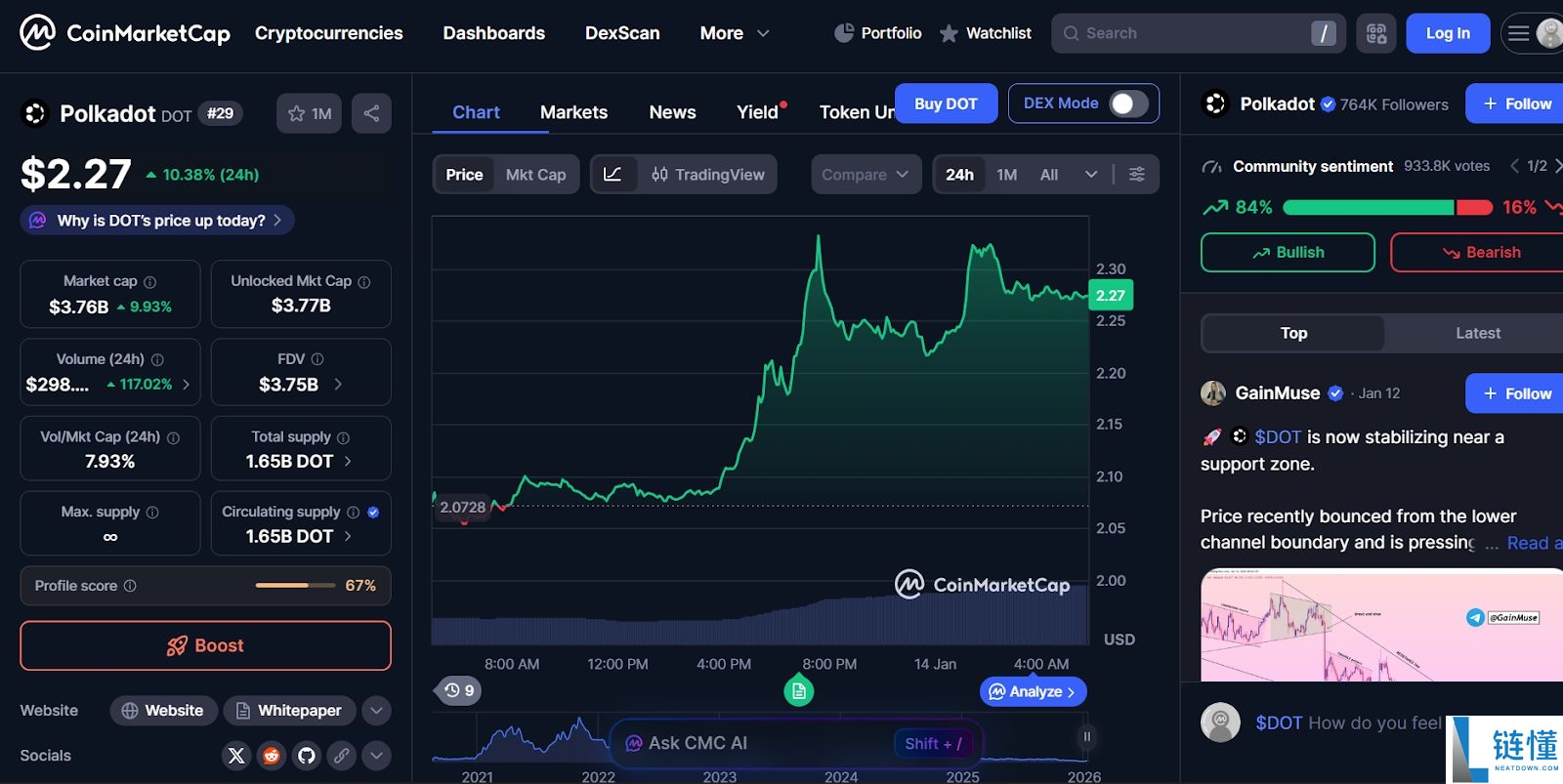This screenshot has width=1563, height=784.
Task: Click the verified badge next to Circulating supply
Action: 373,512
